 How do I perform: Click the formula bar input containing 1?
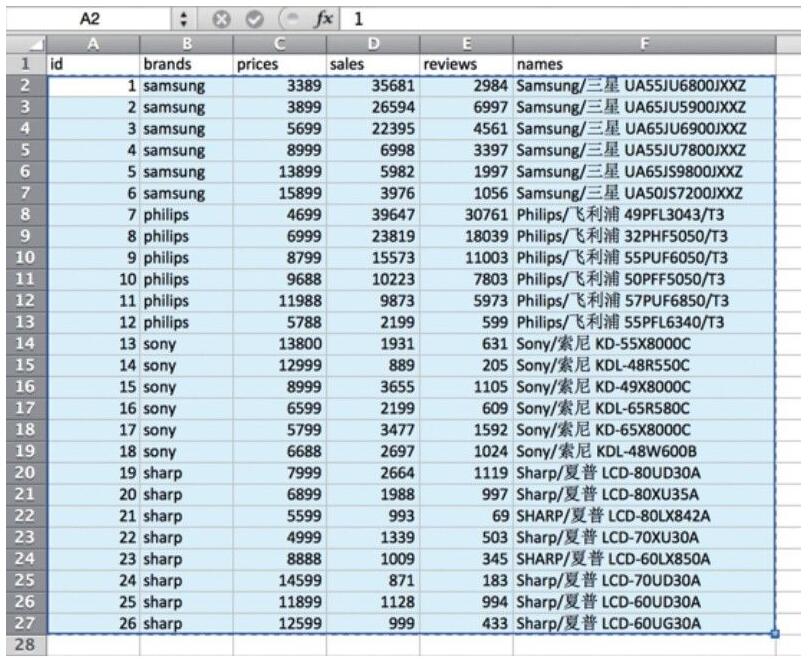[570, 20]
